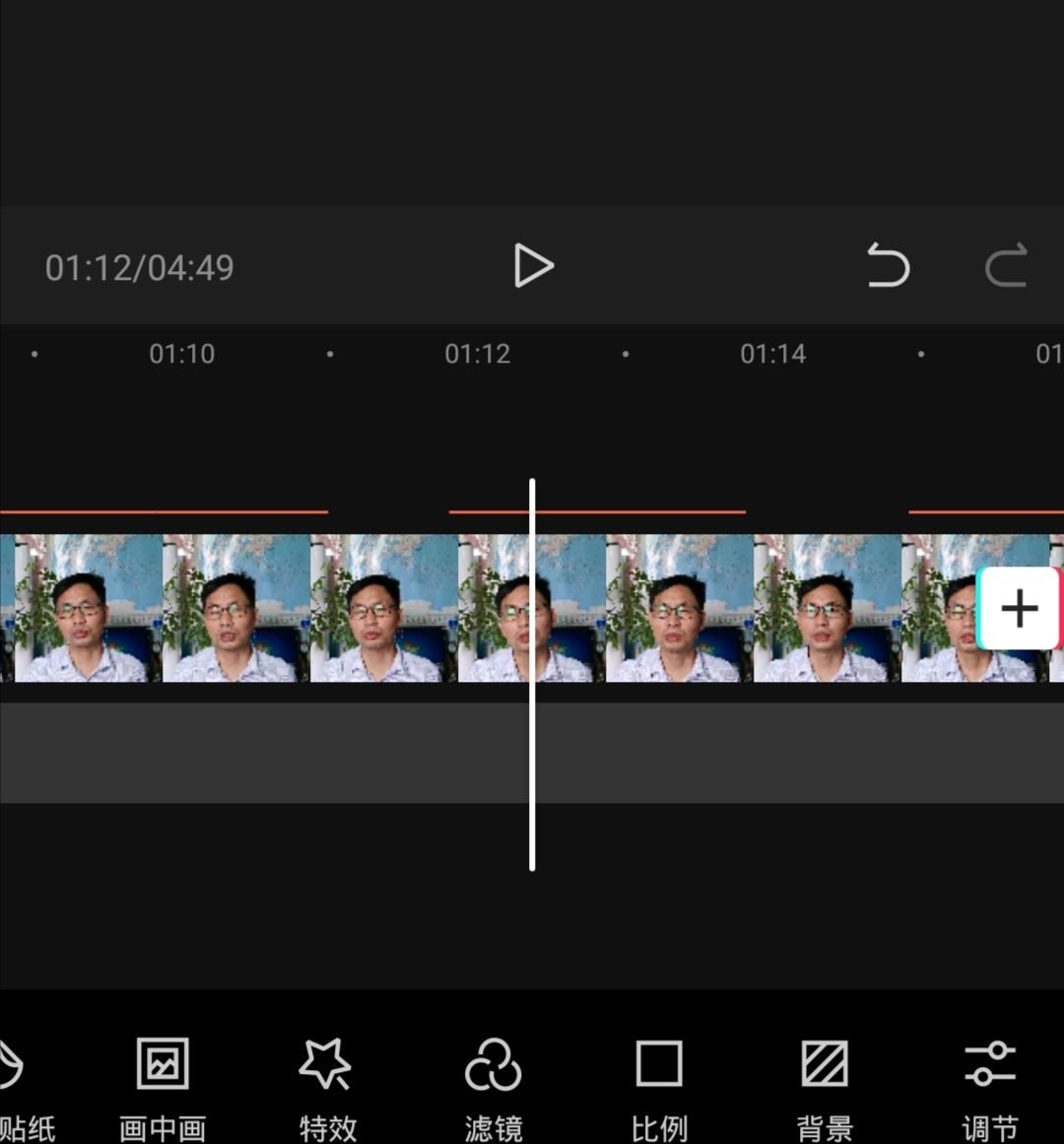Jump to the 01:14 timeline marker

772,354
